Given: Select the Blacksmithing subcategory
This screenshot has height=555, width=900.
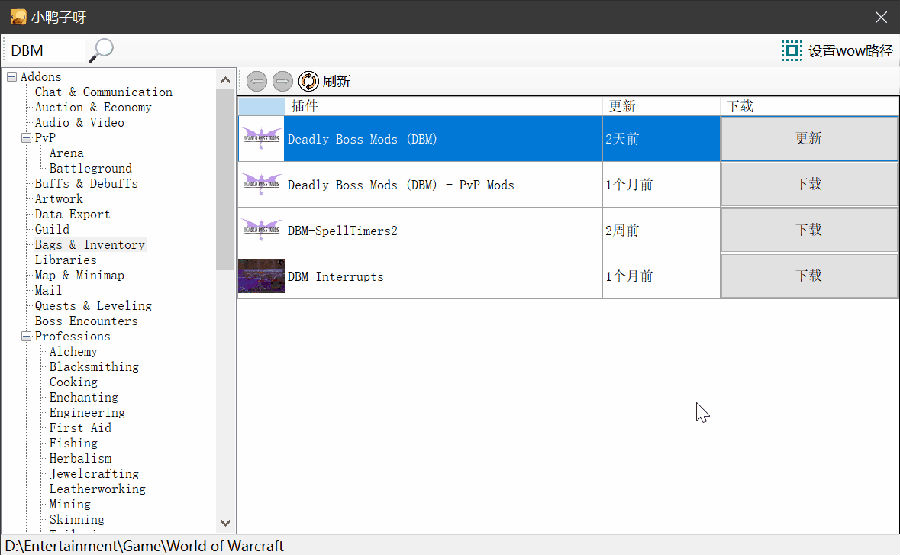Looking at the screenshot, I should (x=94, y=367).
